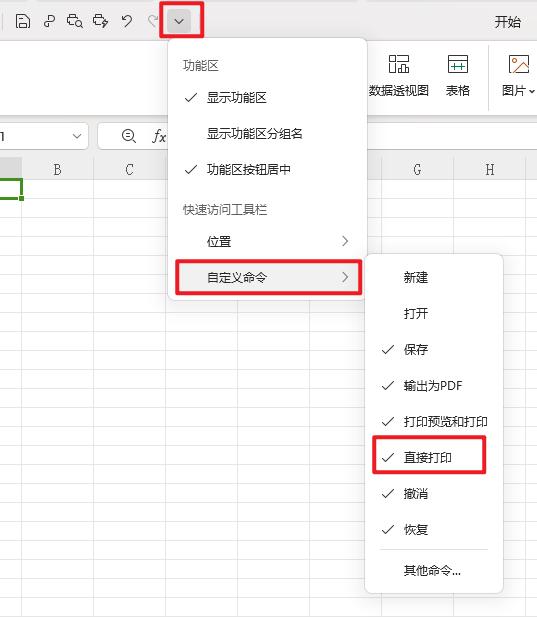Expand the 位置 submenu
The width and height of the screenshot is (537, 617).
coord(268,241)
